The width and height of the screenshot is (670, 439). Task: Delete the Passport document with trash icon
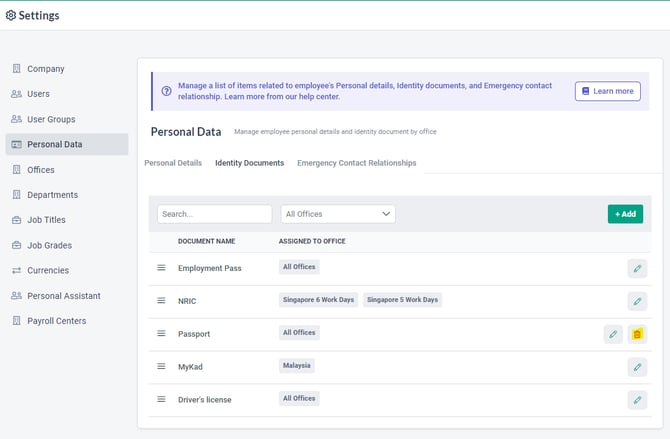[x=637, y=334]
